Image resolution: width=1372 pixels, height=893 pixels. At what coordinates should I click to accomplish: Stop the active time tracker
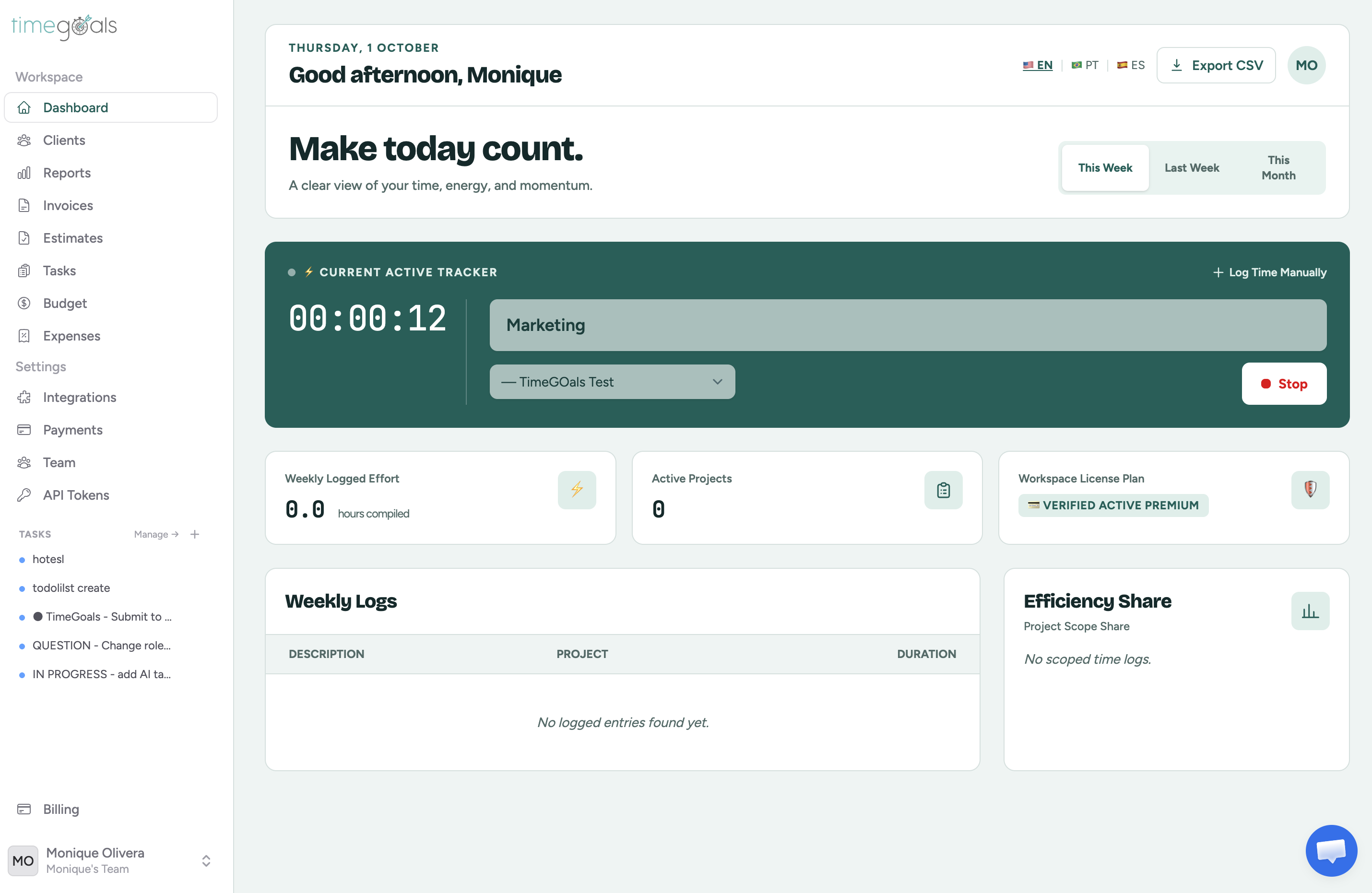(x=1284, y=384)
